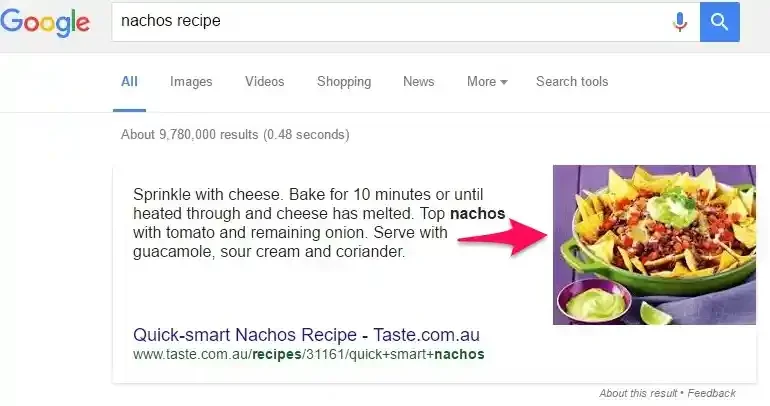The height and width of the screenshot is (406, 770).
Task: Activate voice search microphone icon
Action: coord(680,22)
